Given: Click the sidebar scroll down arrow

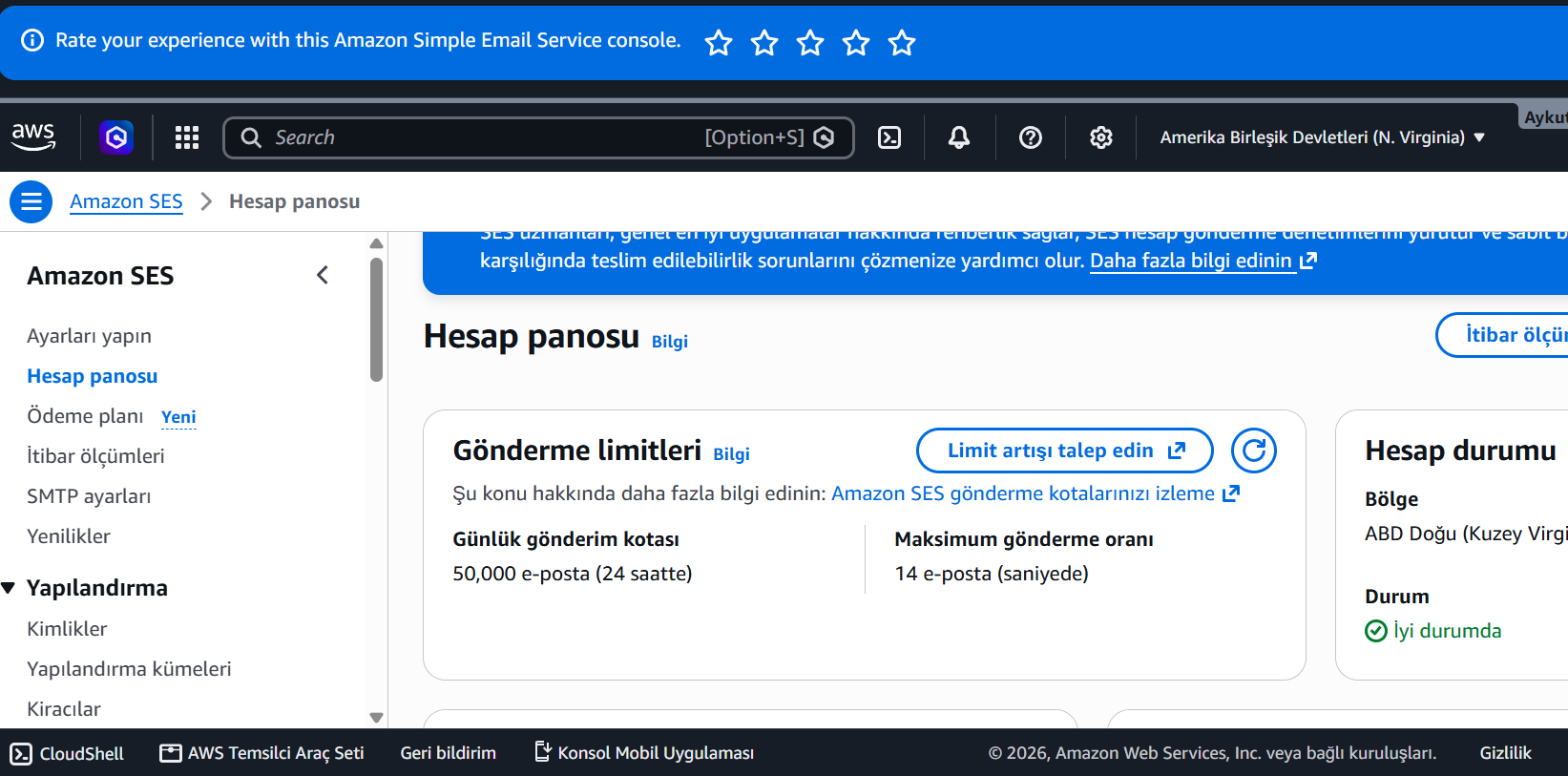Looking at the screenshot, I should pos(376,718).
